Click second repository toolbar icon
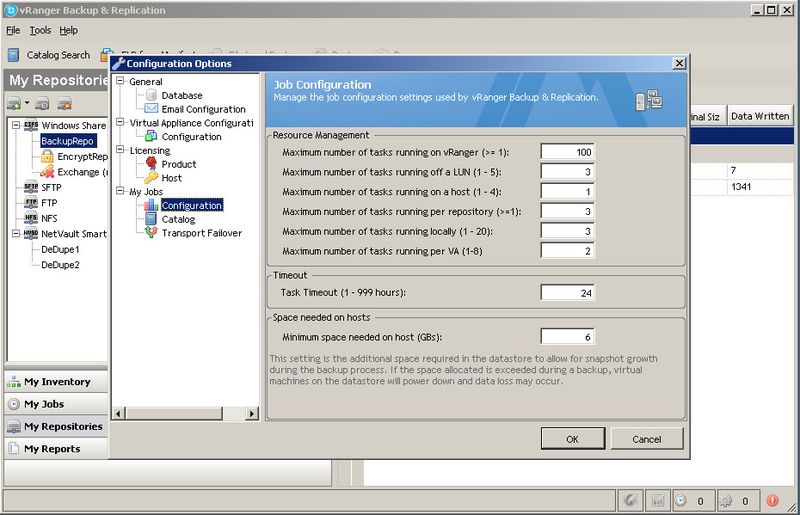The width and height of the screenshot is (800, 515). pyautogui.click(x=42, y=104)
